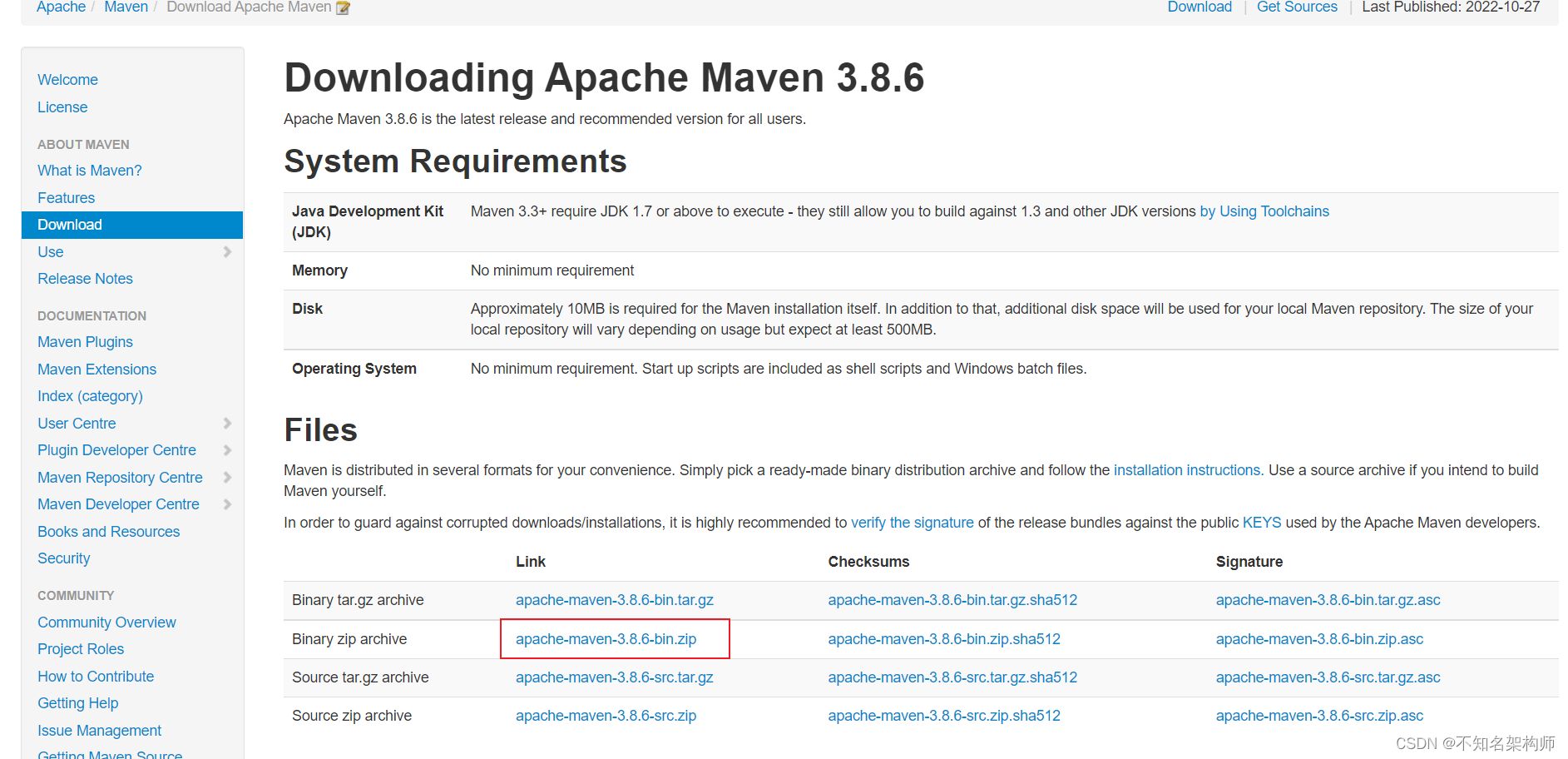The height and width of the screenshot is (759, 1568).
Task: Open apache-maven-3.8.6-bin.zip.sha512 checksum
Action: tap(944, 639)
